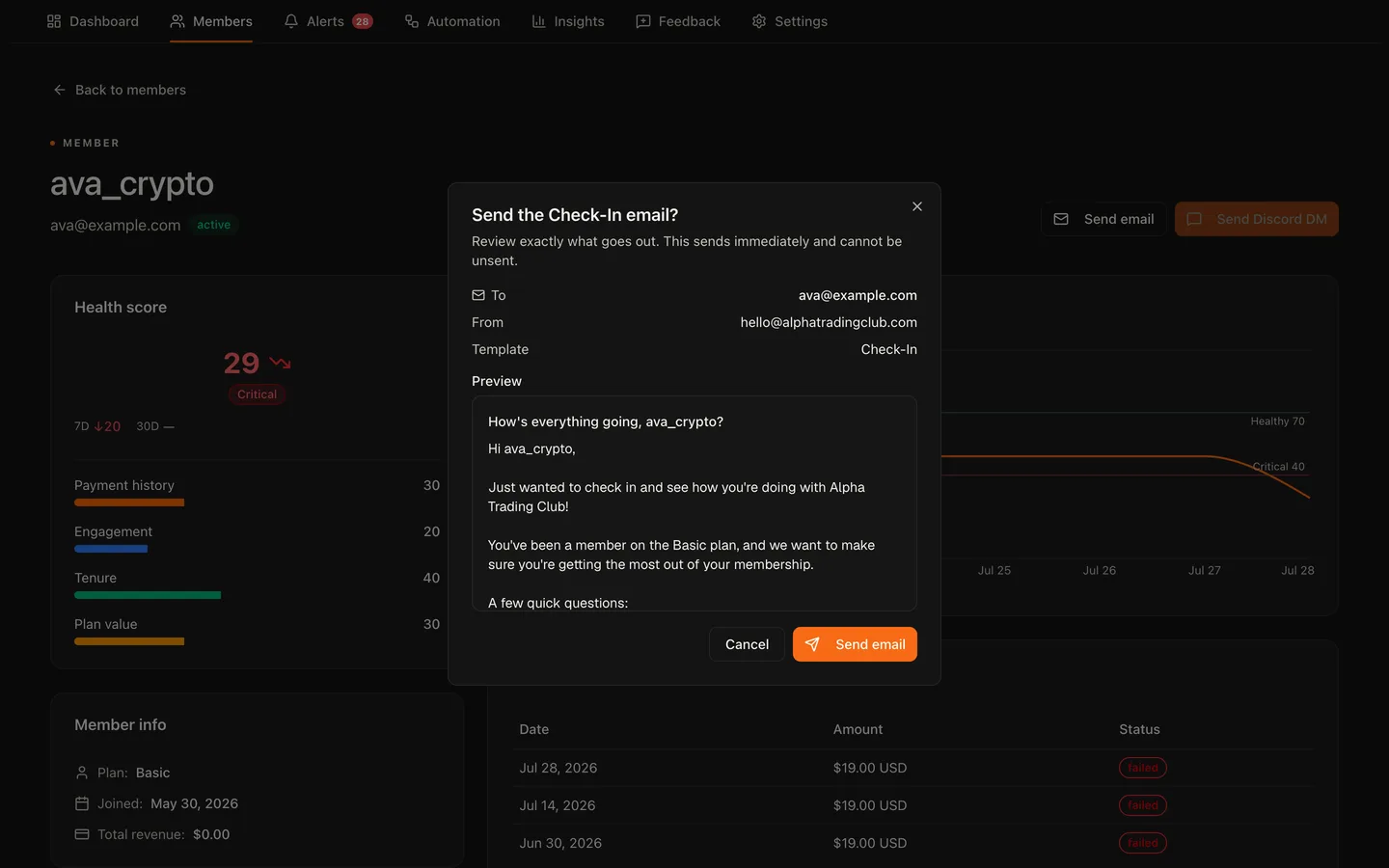The width and height of the screenshot is (1389, 868).
Task: Click the Critical health badge
Action: tap(257, 394)
